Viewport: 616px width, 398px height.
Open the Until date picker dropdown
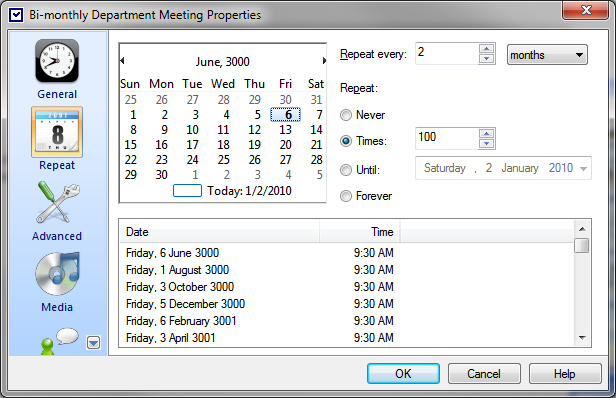pyautogui.click(x=583, y=169)
